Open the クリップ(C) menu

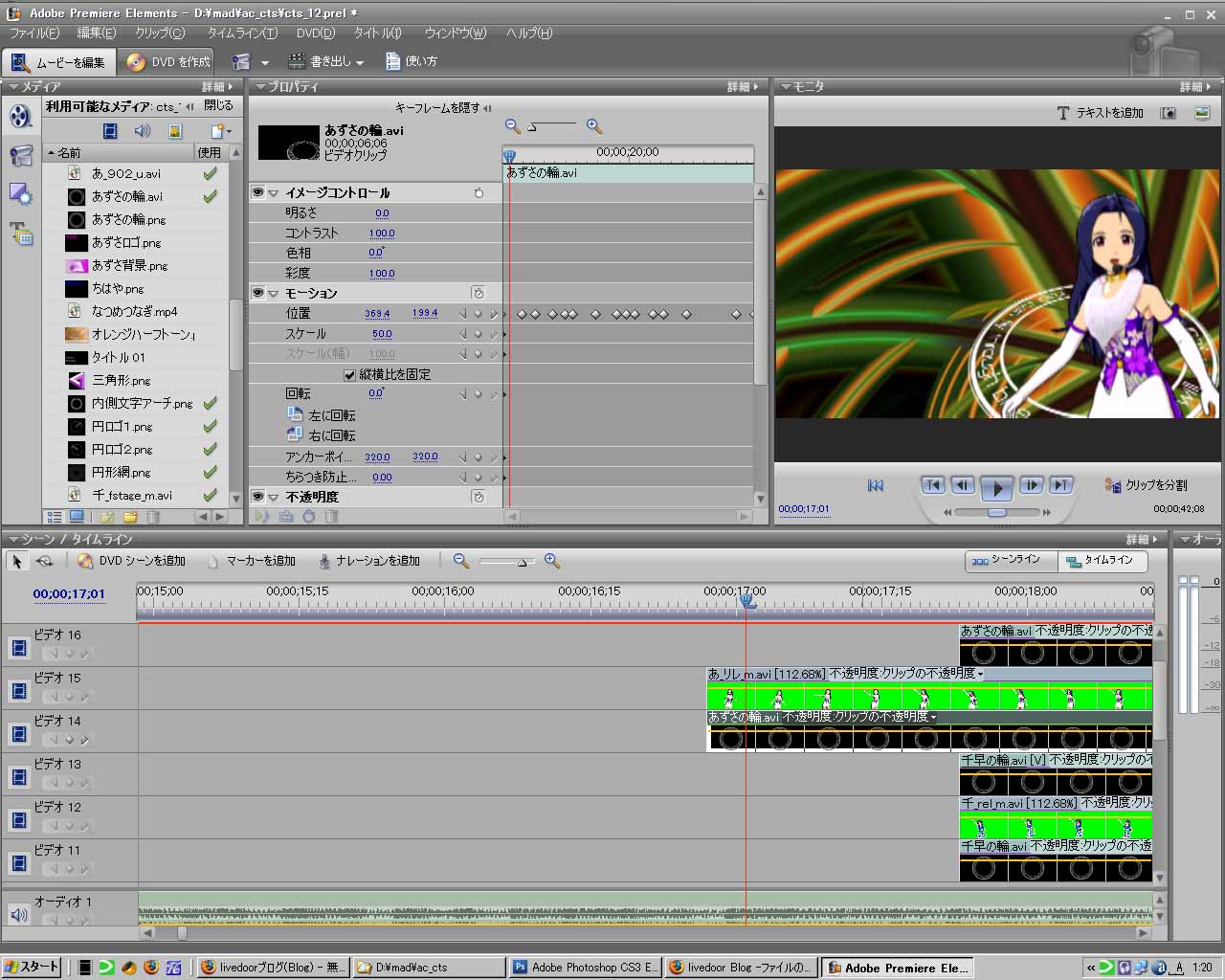tap(160, 33)
